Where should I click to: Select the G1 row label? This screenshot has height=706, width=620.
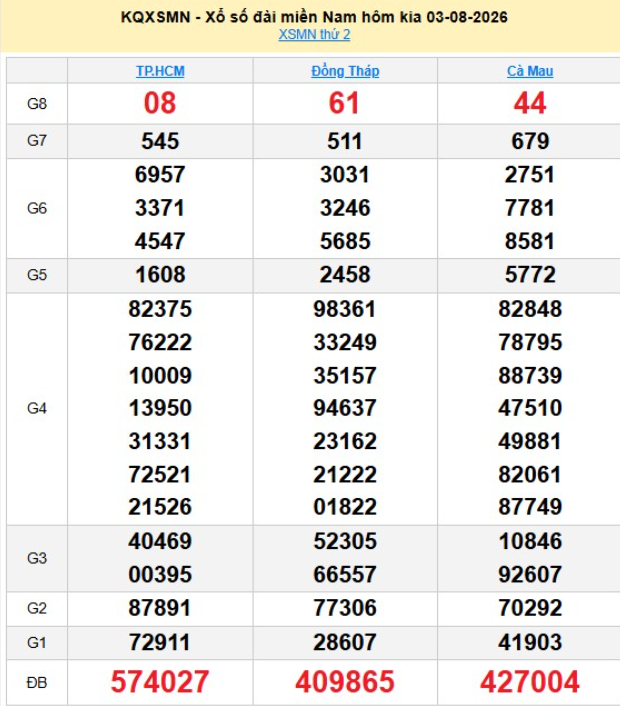[37, 643]
